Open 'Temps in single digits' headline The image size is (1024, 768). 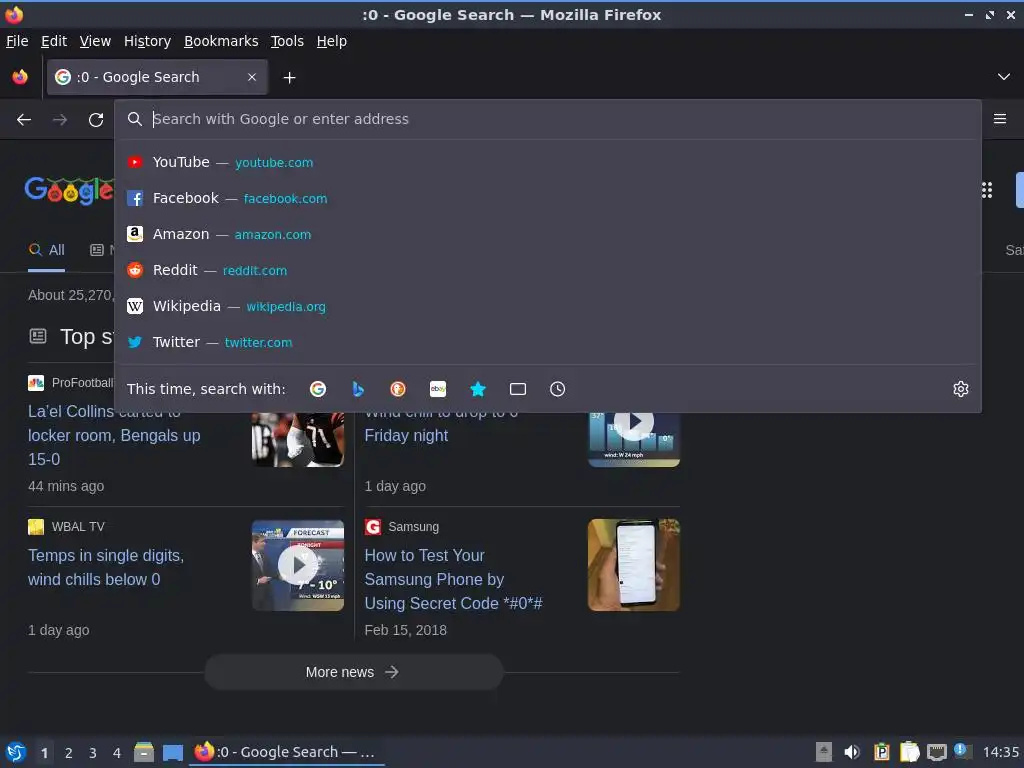(x=106, y=568)
